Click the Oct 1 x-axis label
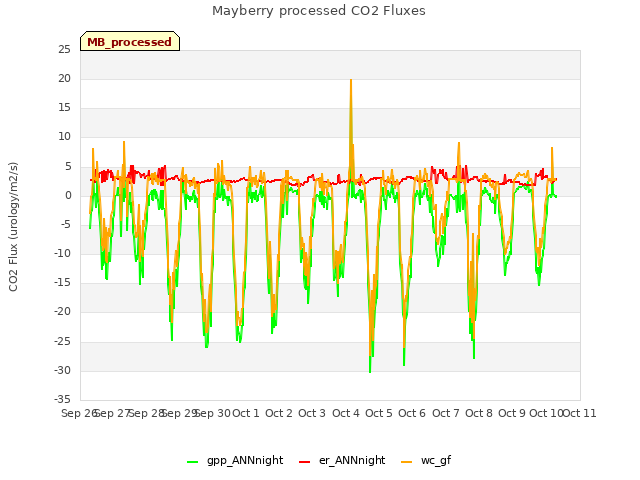The height and width of the screenshot is (480, 640). (x=246, y=413)
